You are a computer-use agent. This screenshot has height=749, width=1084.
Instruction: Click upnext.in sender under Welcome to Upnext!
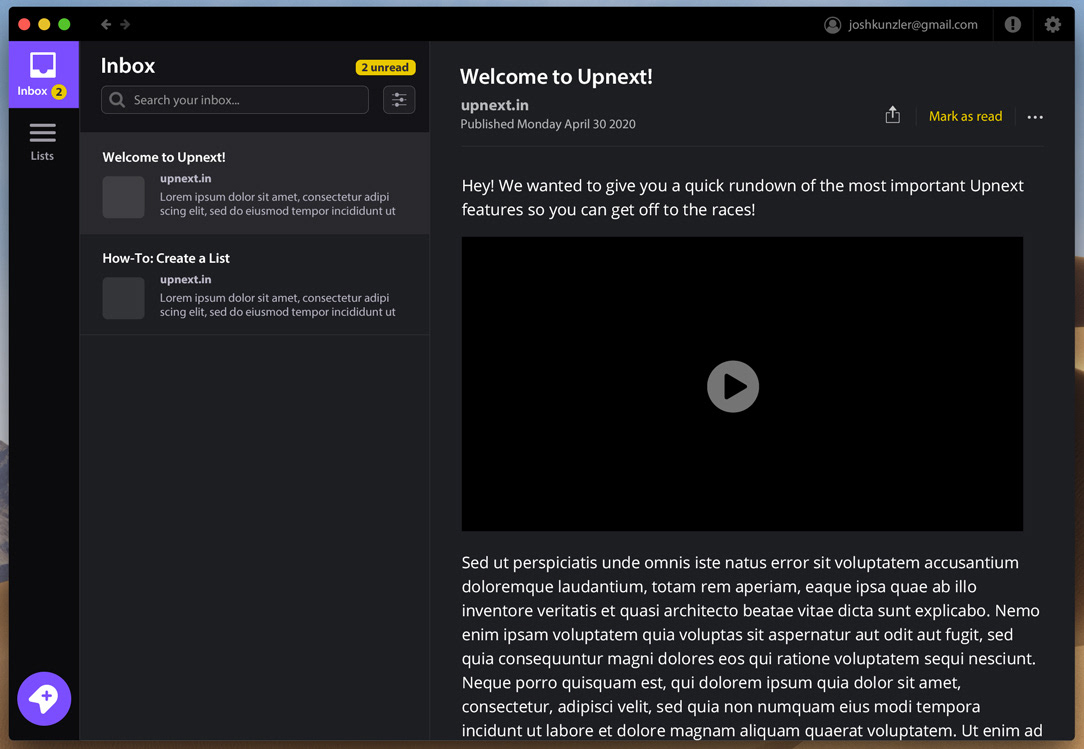(x=185, y=178)
